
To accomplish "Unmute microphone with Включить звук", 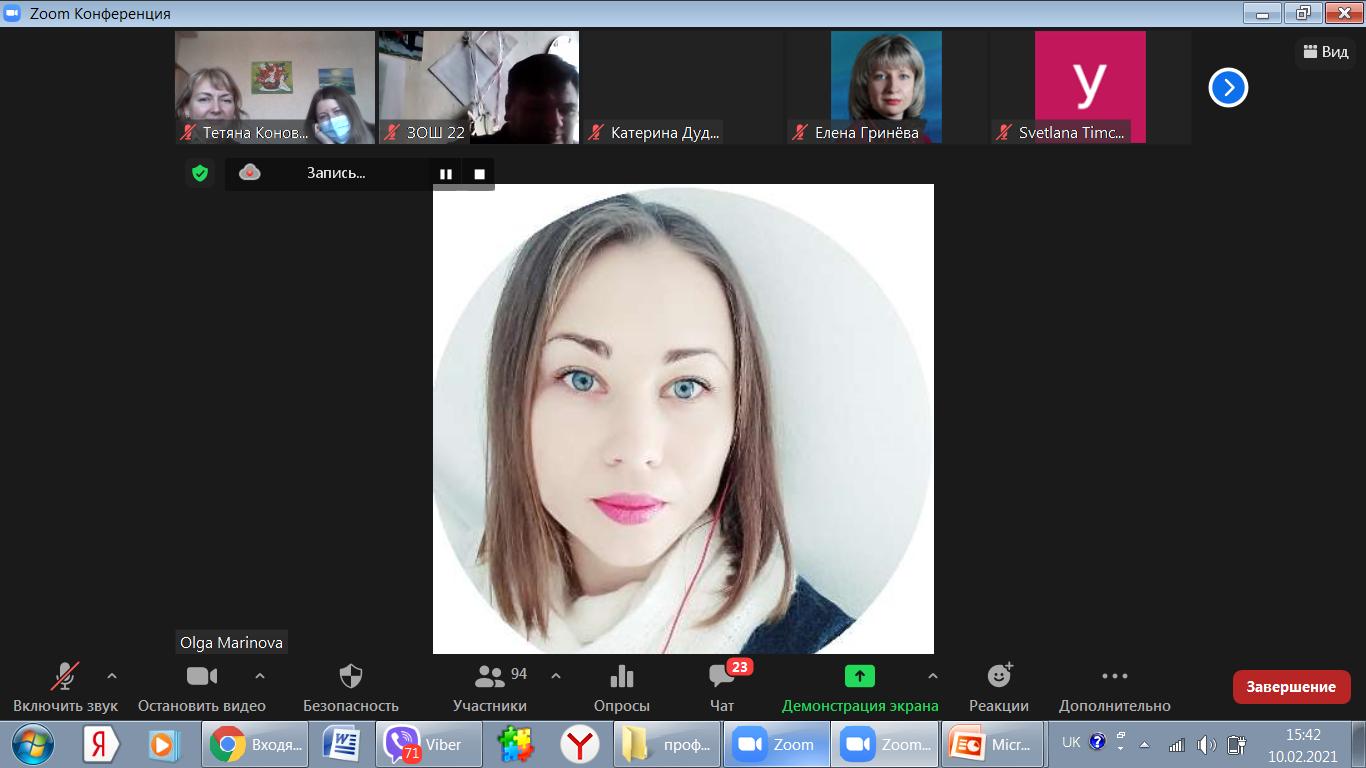I will (x=65, y=677).
